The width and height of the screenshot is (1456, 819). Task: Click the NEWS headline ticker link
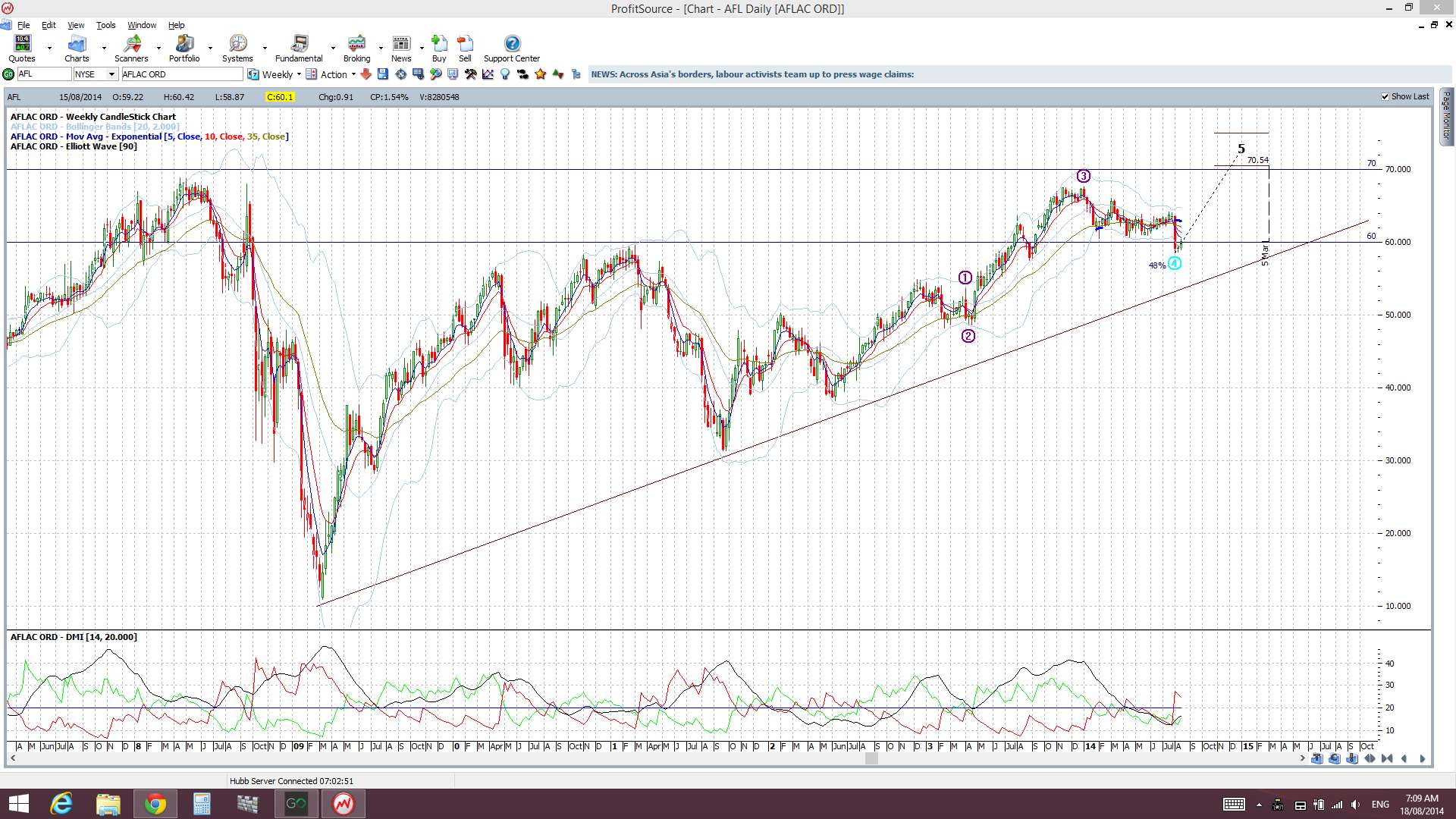point(752,74)
